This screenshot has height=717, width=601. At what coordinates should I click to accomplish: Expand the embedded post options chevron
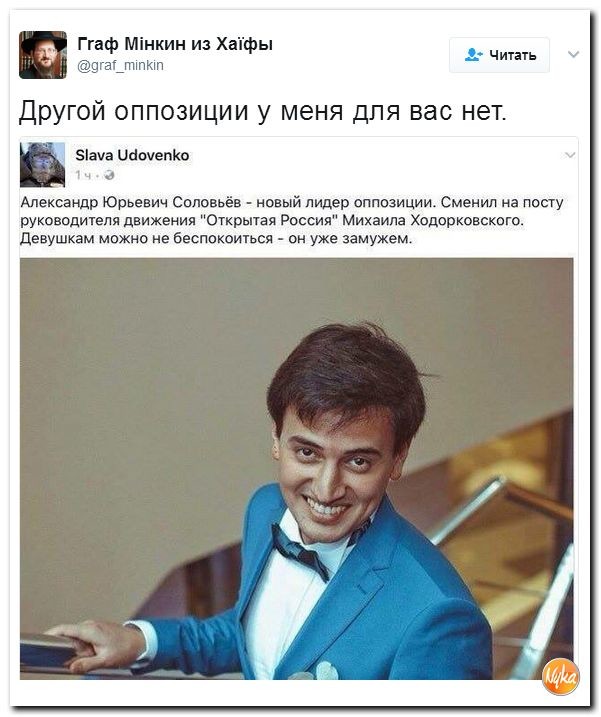570,155
